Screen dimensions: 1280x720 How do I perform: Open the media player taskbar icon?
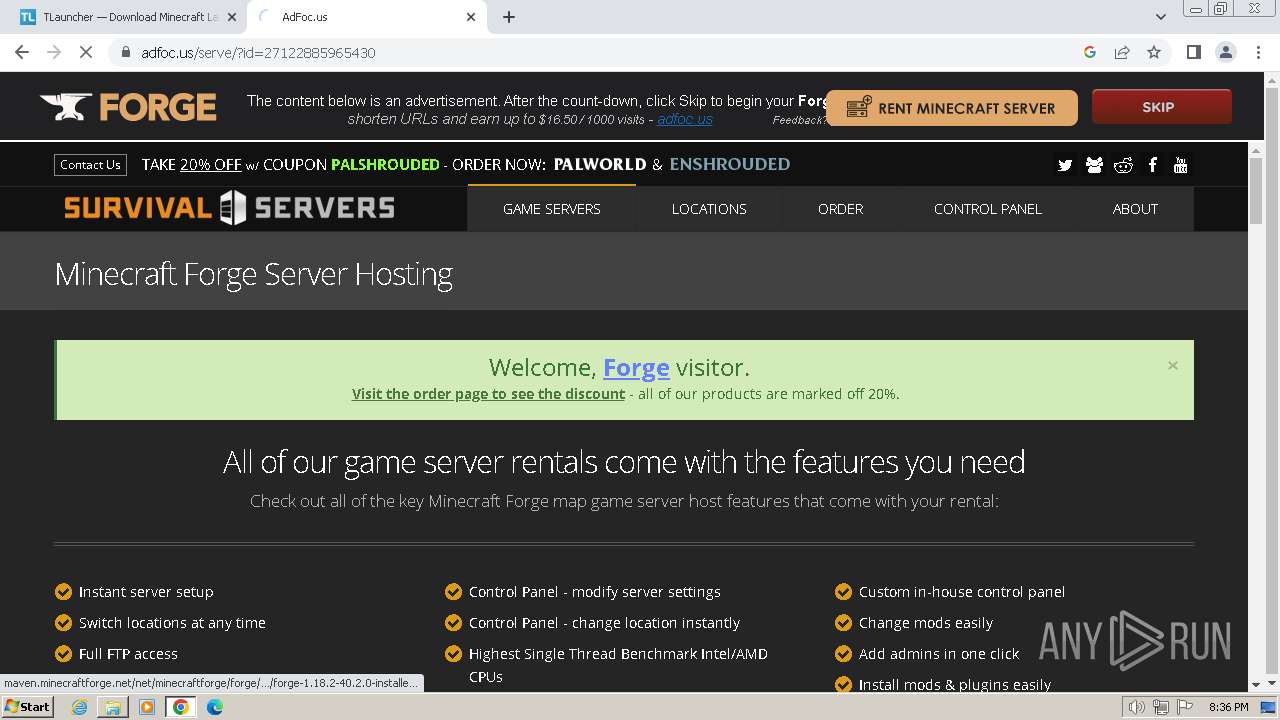pyautogui.click(x=147, y=707)
